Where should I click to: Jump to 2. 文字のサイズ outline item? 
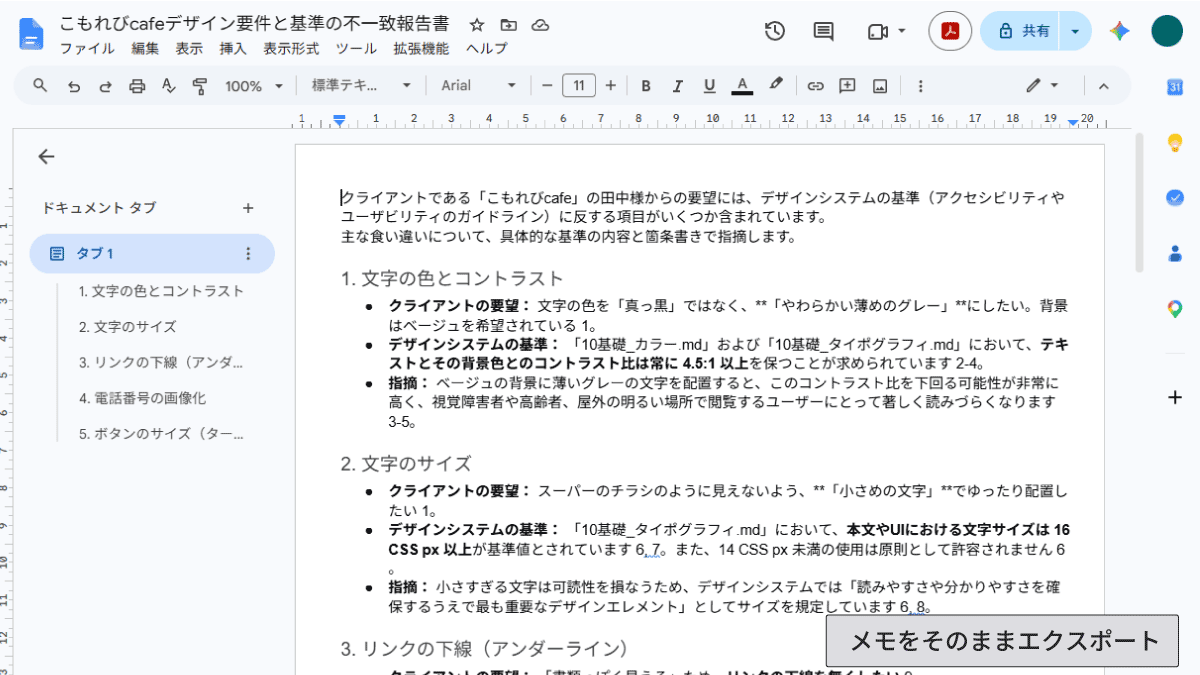point(127,327)
